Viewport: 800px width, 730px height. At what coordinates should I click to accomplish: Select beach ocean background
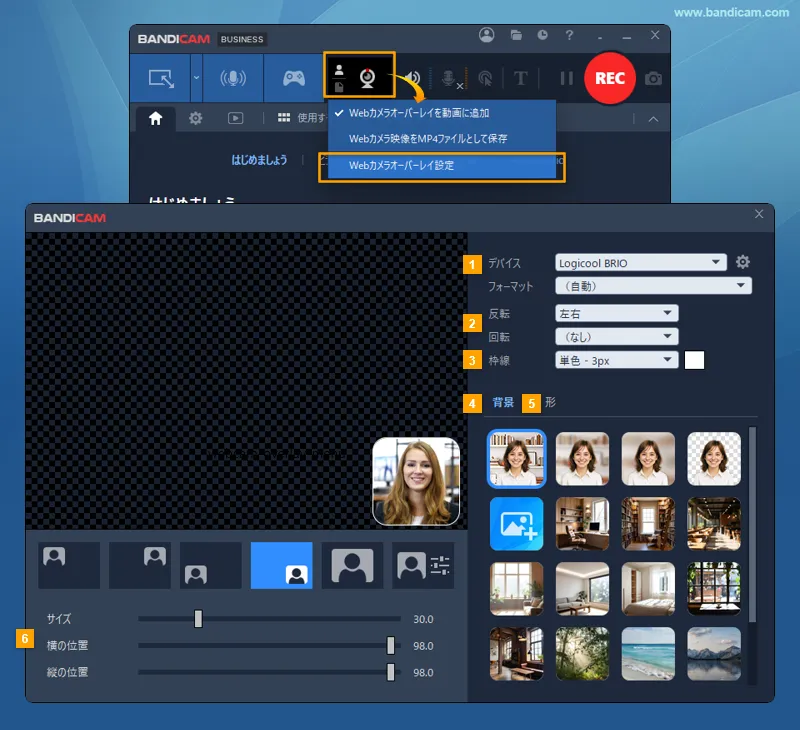pyautogui.click(x=648, y=654)
